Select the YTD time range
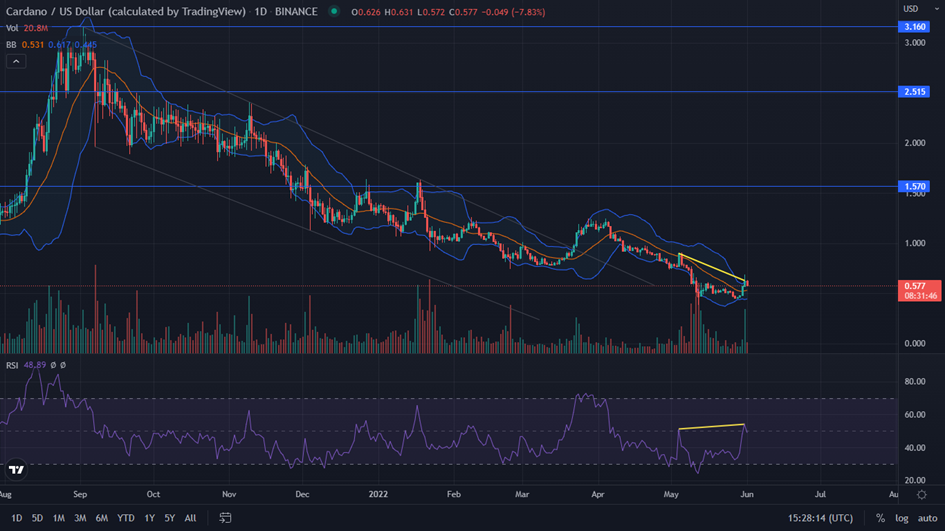The width and height of the screenshot is (945, 531). [x=125, y=518]
